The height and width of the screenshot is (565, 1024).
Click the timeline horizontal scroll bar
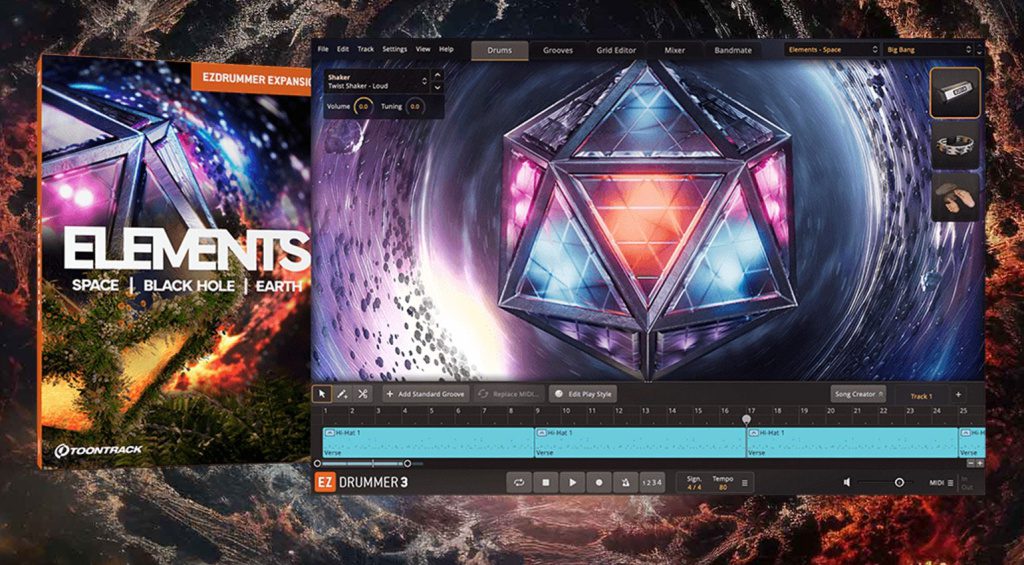pos(362,464)
